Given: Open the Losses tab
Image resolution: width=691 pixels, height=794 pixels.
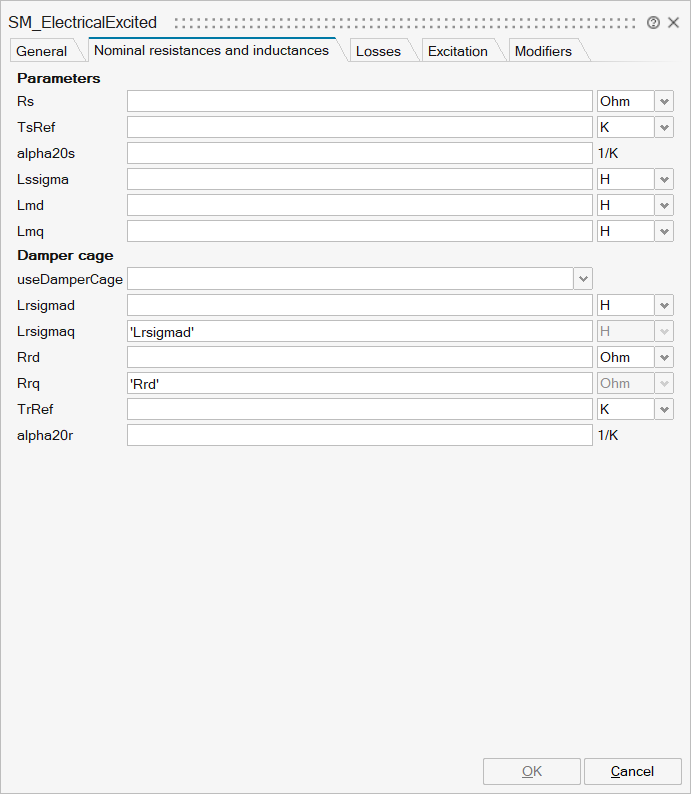Looking at the screenshot, I should [x=378, y=51].
